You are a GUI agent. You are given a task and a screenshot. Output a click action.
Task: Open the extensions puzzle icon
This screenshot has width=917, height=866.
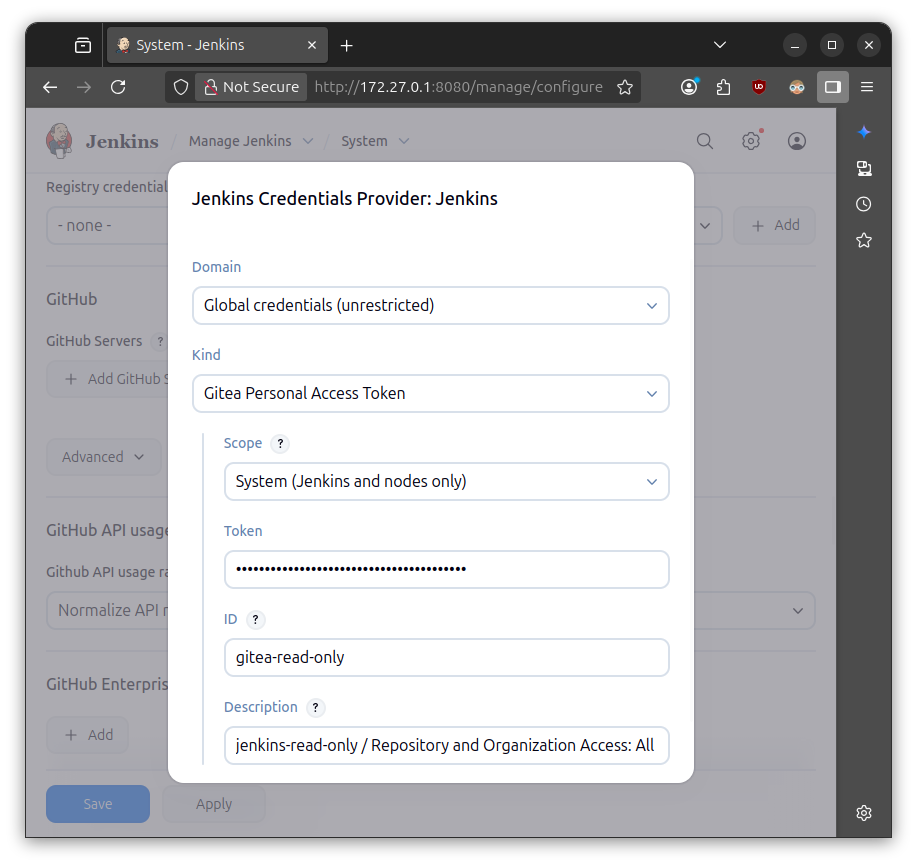[x=723, y=87]
